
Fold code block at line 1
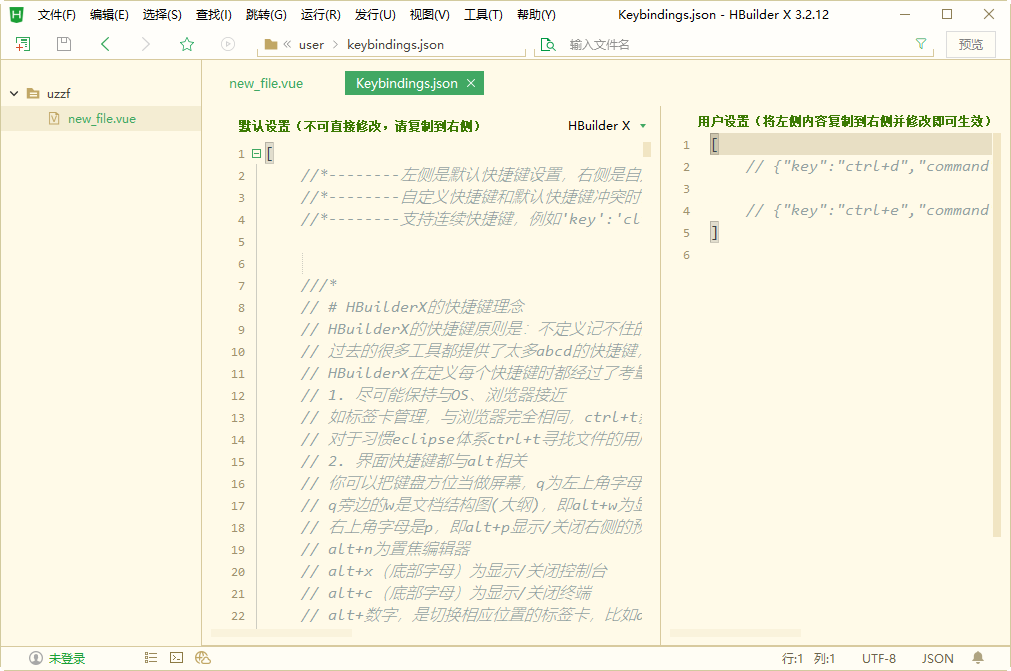point(256,153)
